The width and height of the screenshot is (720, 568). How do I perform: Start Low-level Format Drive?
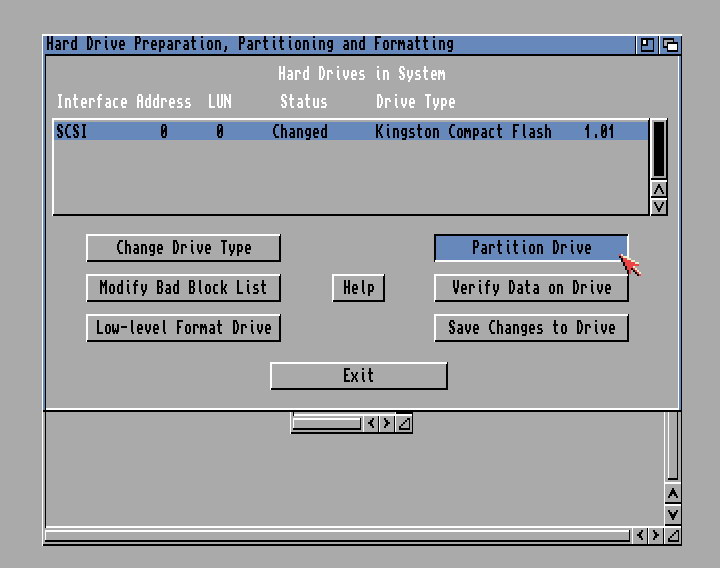(183, 328)
